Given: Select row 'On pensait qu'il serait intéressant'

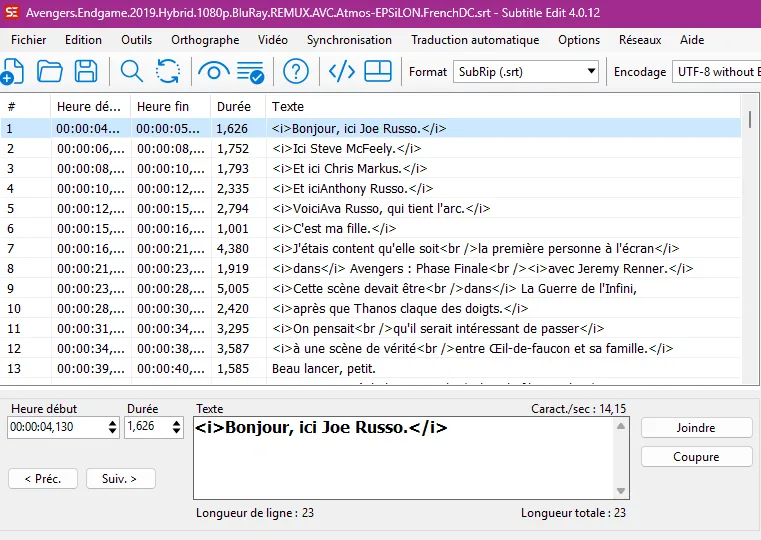Looking at the screenshot, I should point(371,328).
